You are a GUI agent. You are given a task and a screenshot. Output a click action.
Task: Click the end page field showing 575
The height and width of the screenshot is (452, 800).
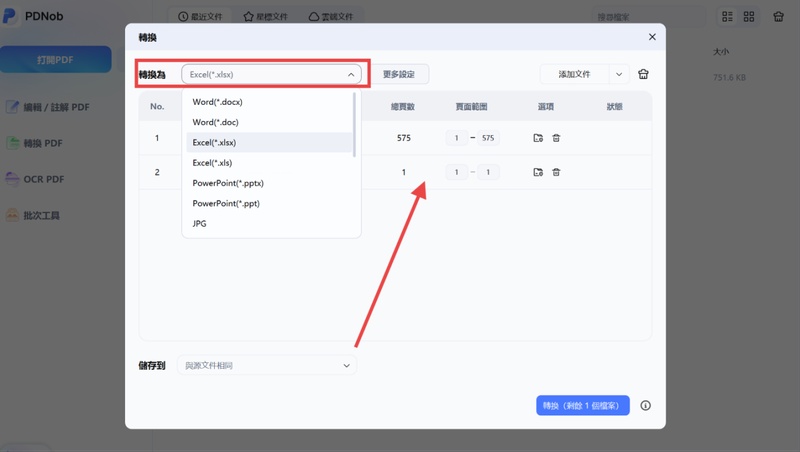pyautogui.click(x=488, y=138)
